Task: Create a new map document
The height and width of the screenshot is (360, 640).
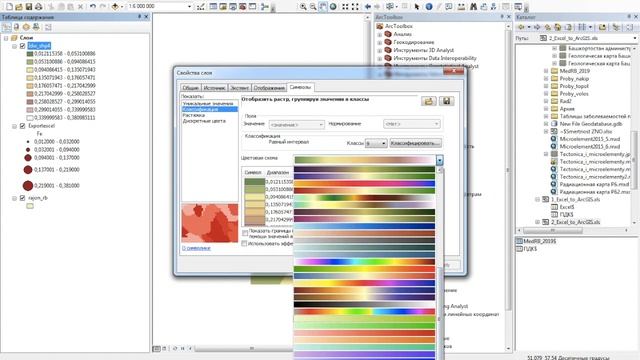Action: (x=9, y=7)
